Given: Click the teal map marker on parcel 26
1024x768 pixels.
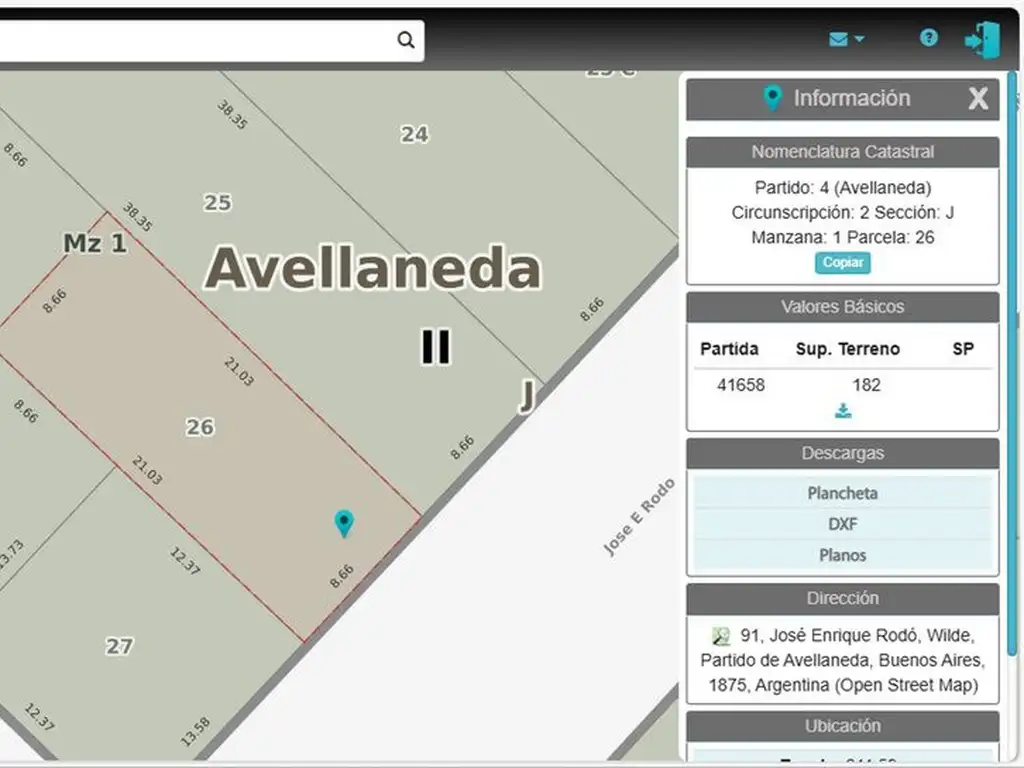Looking at the screenshot, I should [344, 522].
